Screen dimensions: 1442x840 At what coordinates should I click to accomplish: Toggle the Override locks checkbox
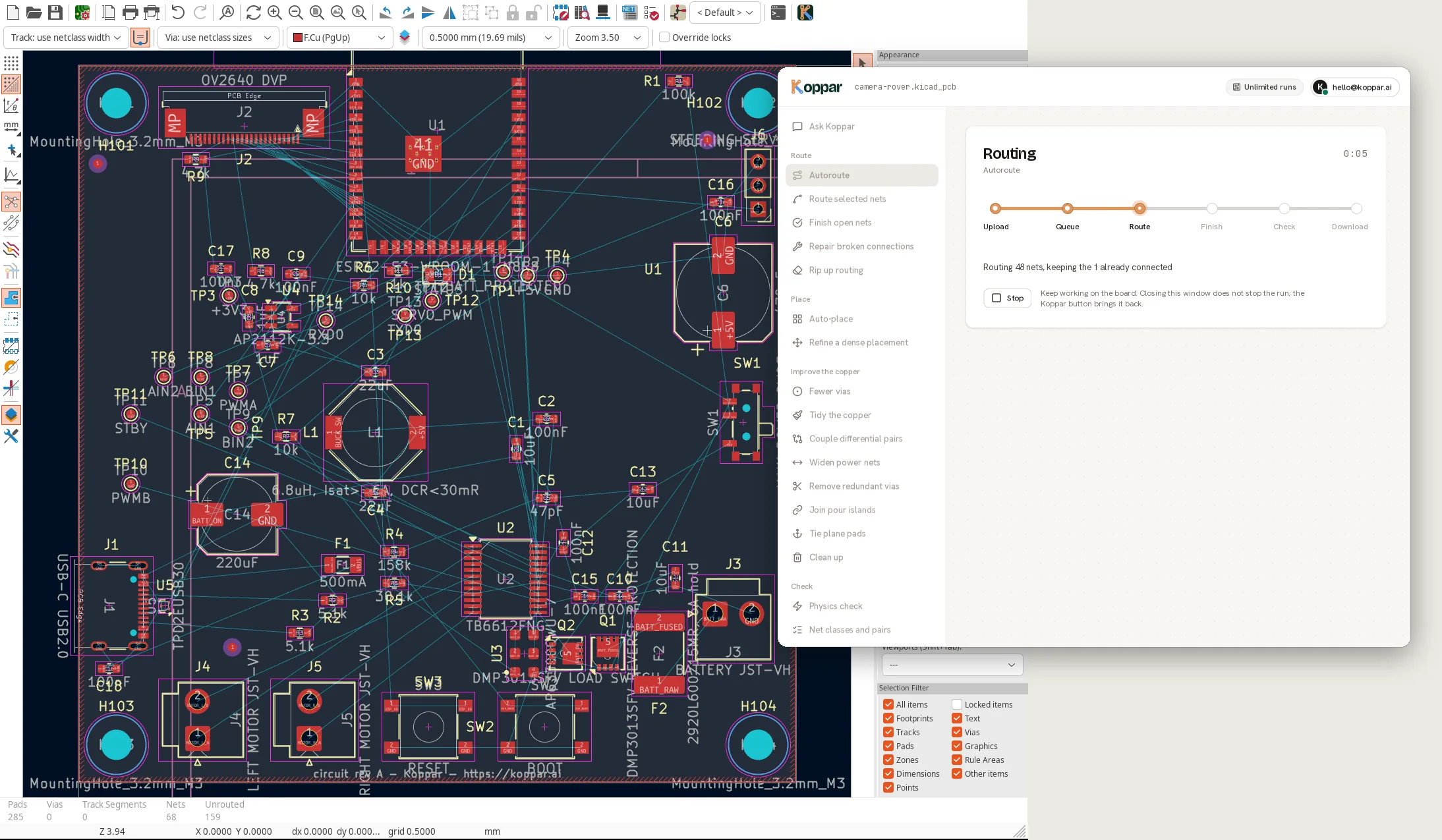coord(664,38)
